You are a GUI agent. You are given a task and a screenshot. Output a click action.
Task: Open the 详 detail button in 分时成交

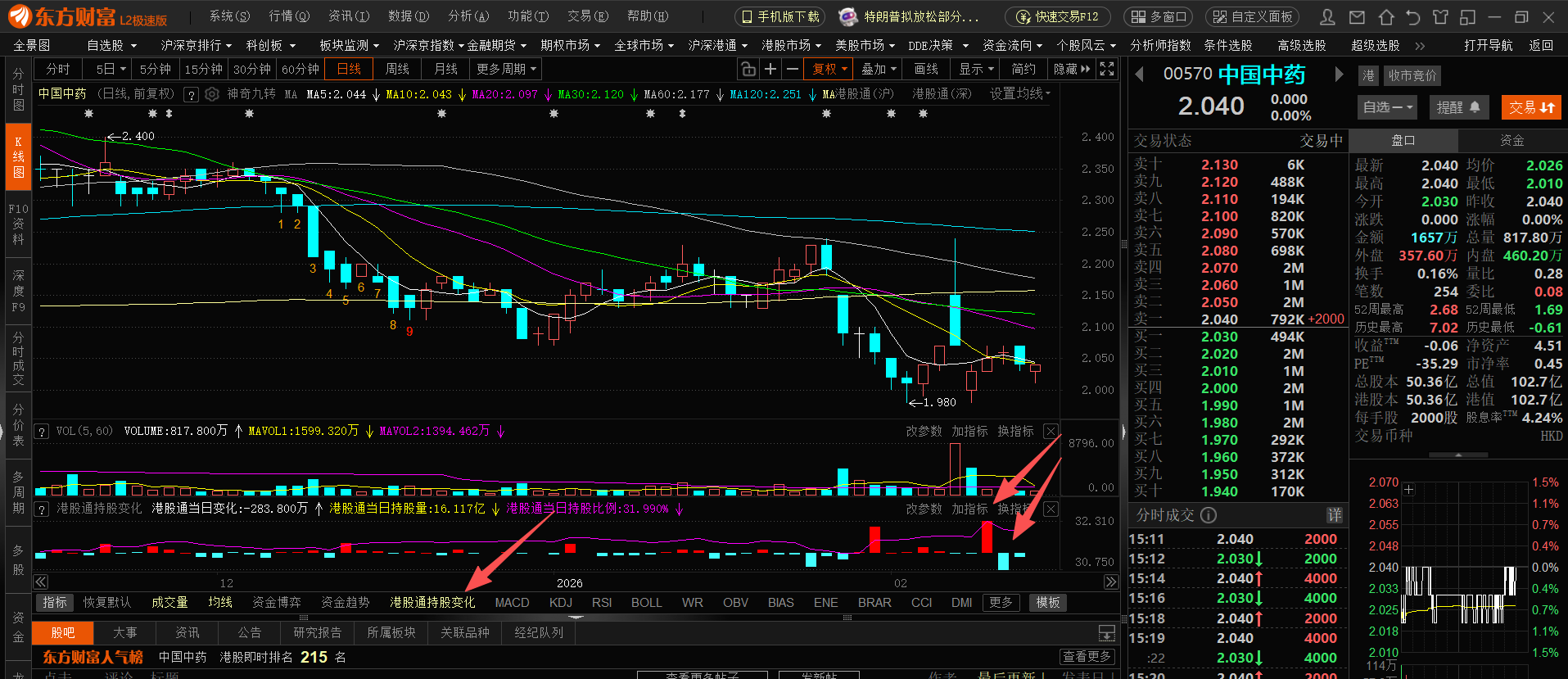pos(1335,515)
